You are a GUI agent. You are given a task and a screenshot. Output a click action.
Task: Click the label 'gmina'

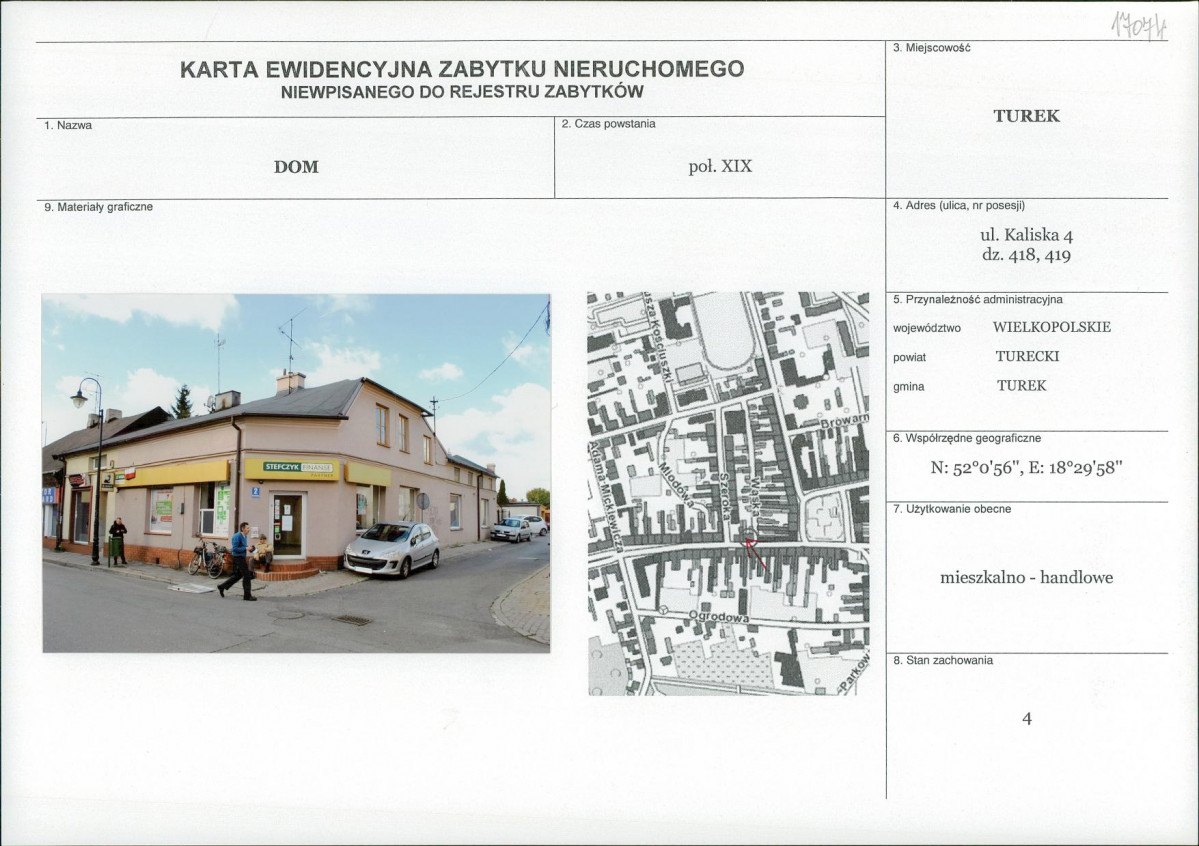tap(908, 387)
